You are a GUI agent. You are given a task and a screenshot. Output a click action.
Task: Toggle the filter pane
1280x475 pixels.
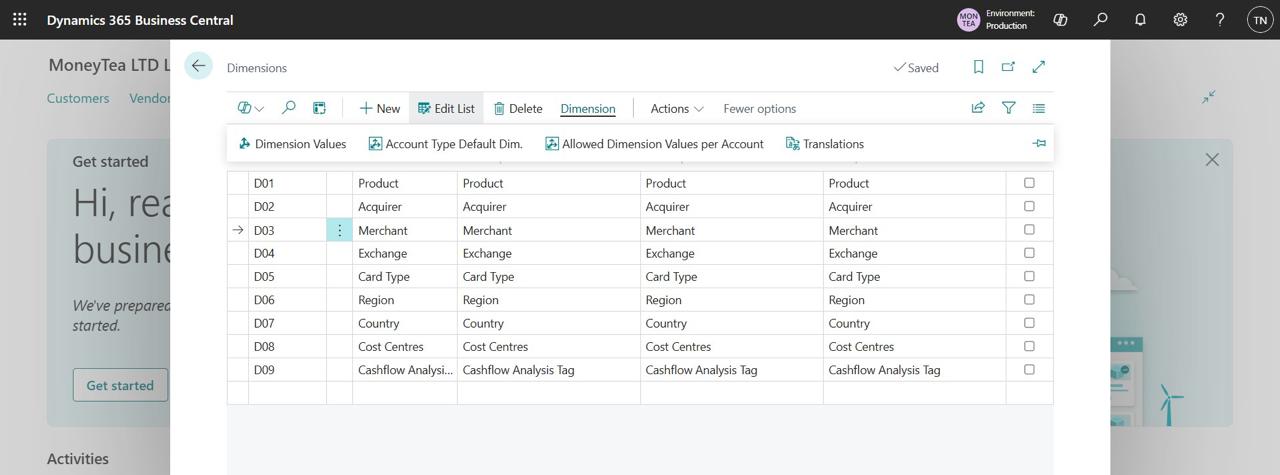[1008, 108]
